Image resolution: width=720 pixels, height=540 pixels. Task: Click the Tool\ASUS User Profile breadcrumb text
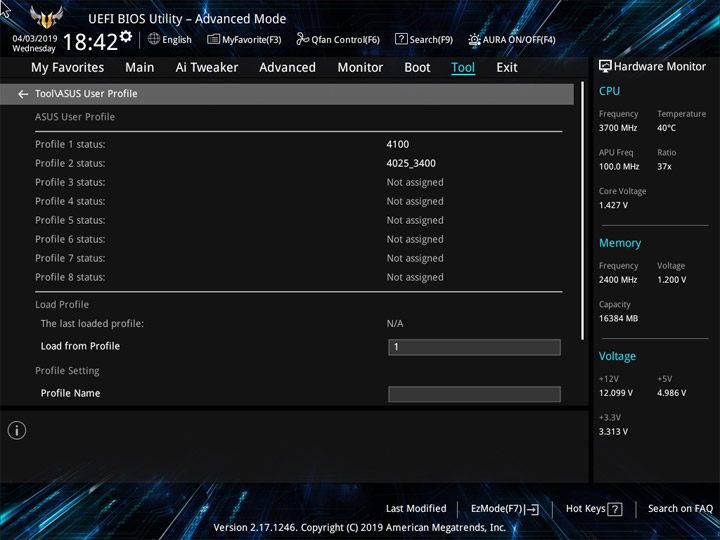coord(86,94)
